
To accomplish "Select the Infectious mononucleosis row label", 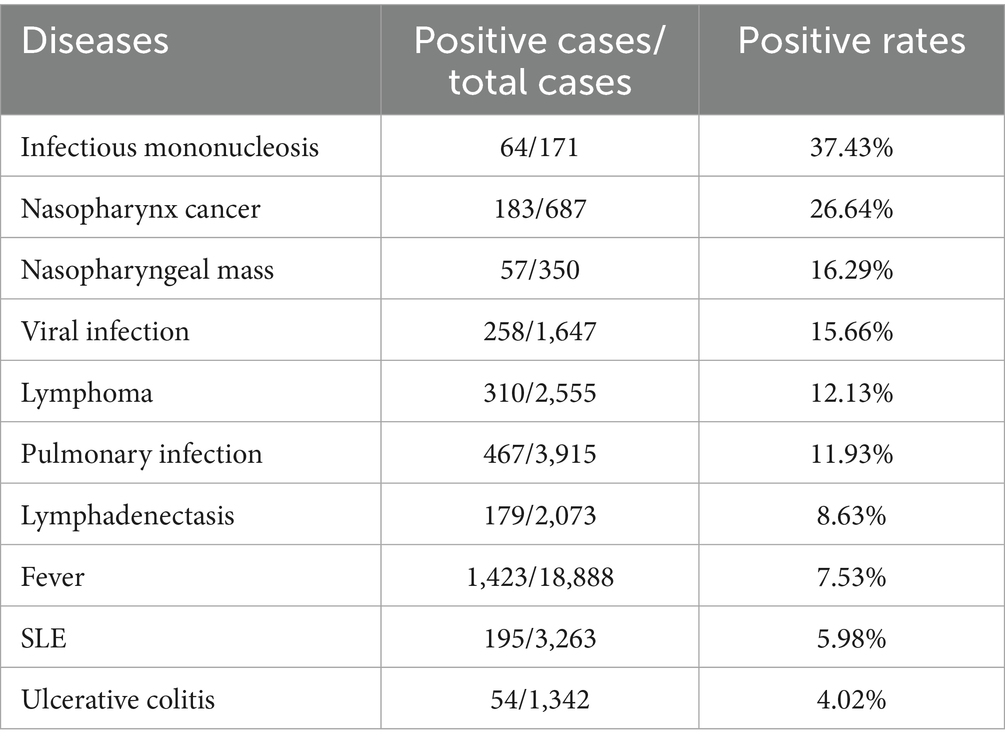I will pyautogui.click(x=170, y=148).
